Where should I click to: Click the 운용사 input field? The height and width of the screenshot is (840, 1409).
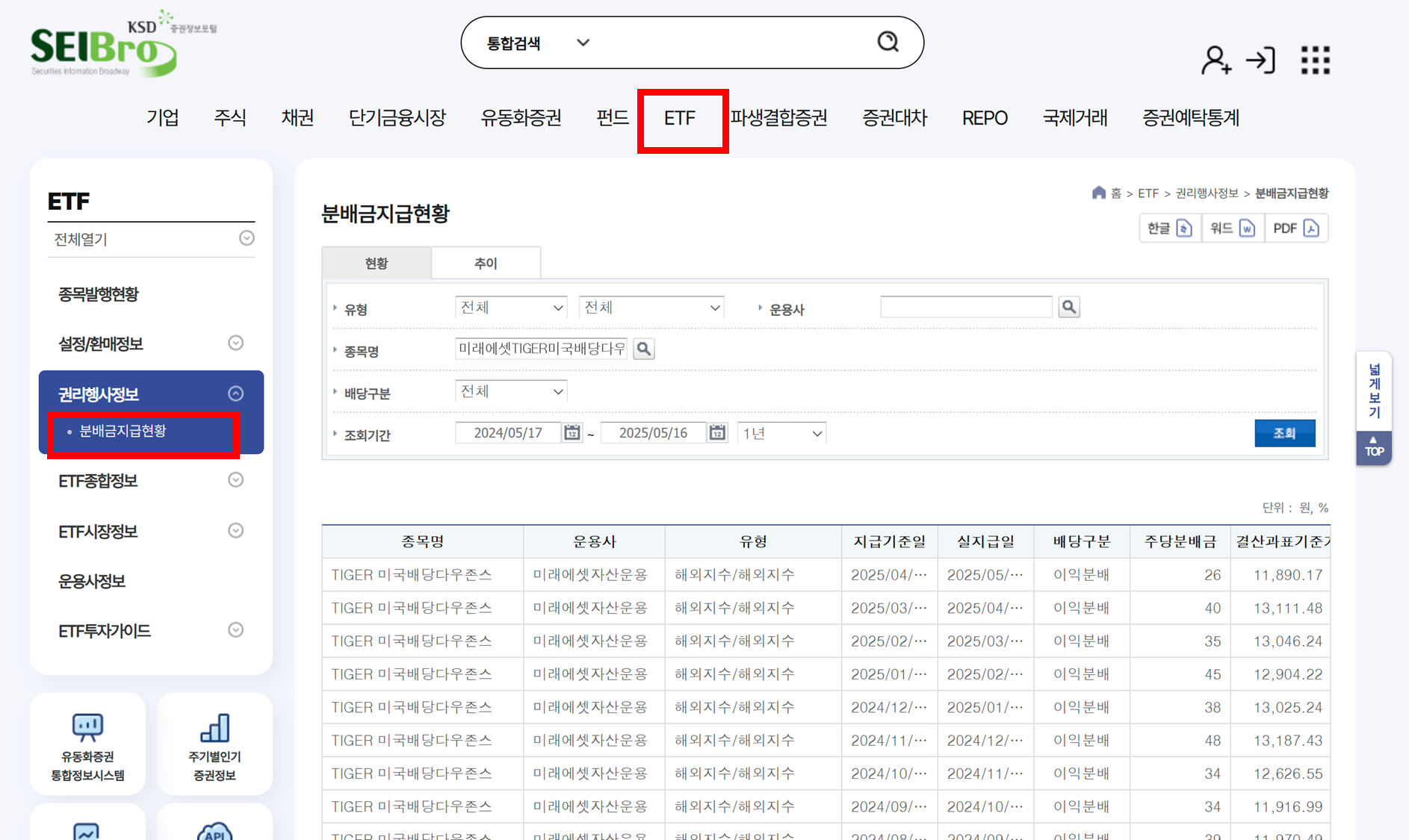coord(966,307)
